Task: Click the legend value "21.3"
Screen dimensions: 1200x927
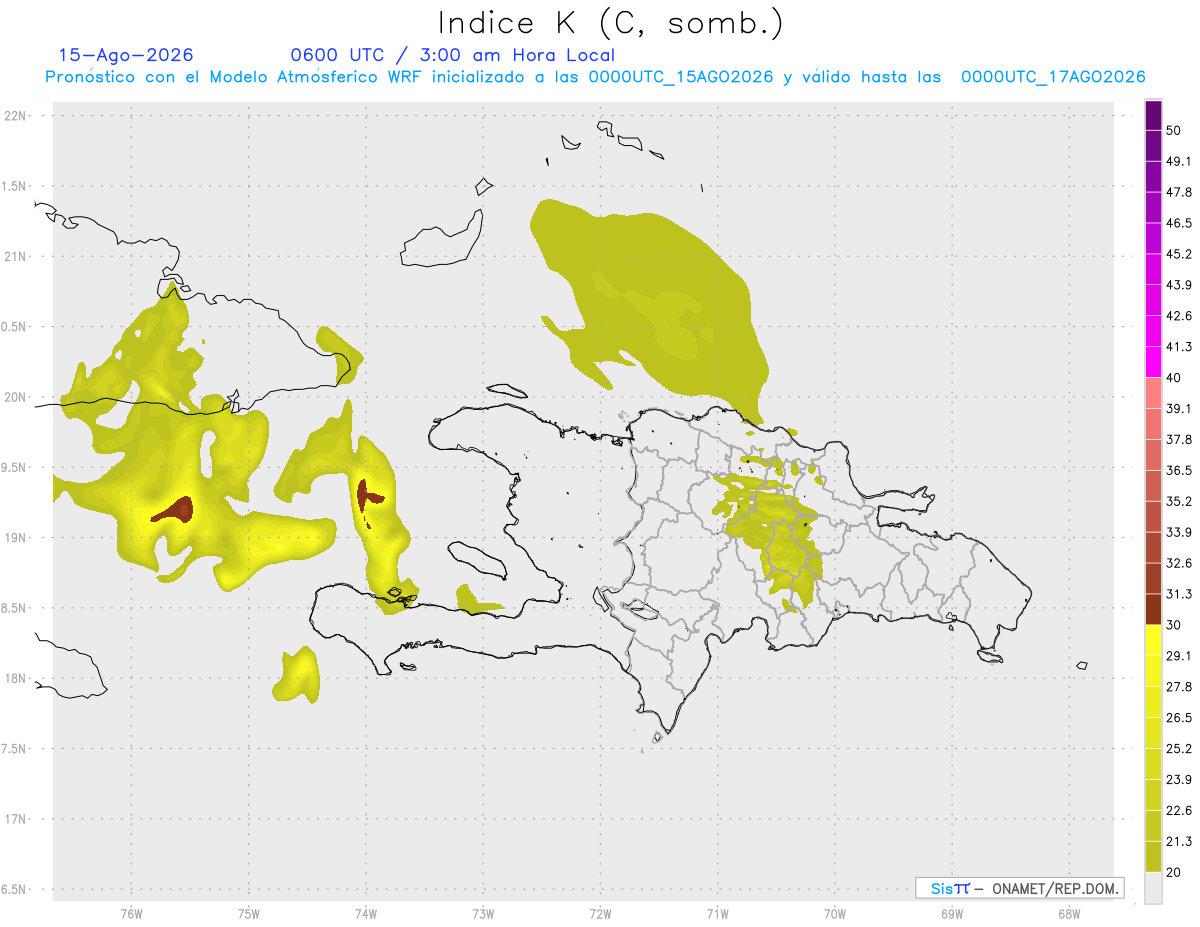Action: tap(1179, 840)
